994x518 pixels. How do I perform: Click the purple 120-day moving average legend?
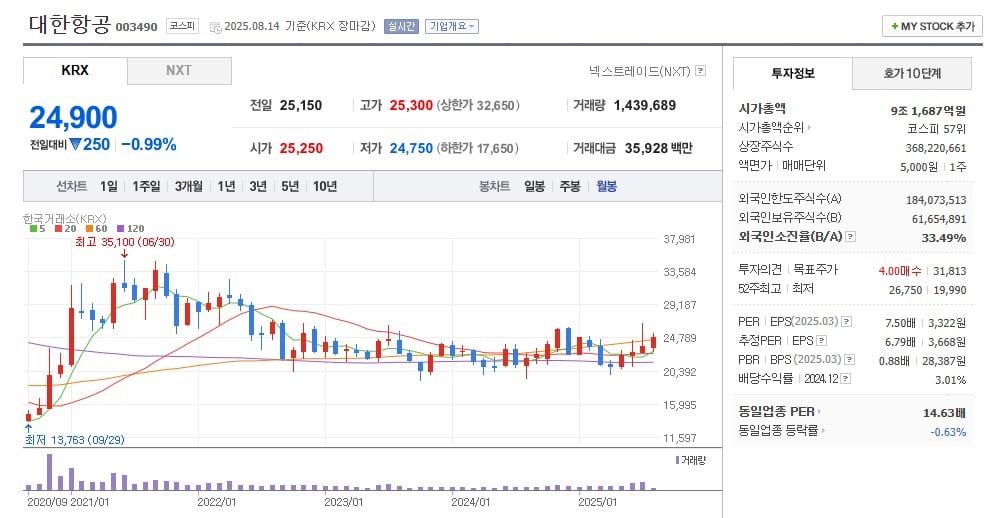[131, 228]
